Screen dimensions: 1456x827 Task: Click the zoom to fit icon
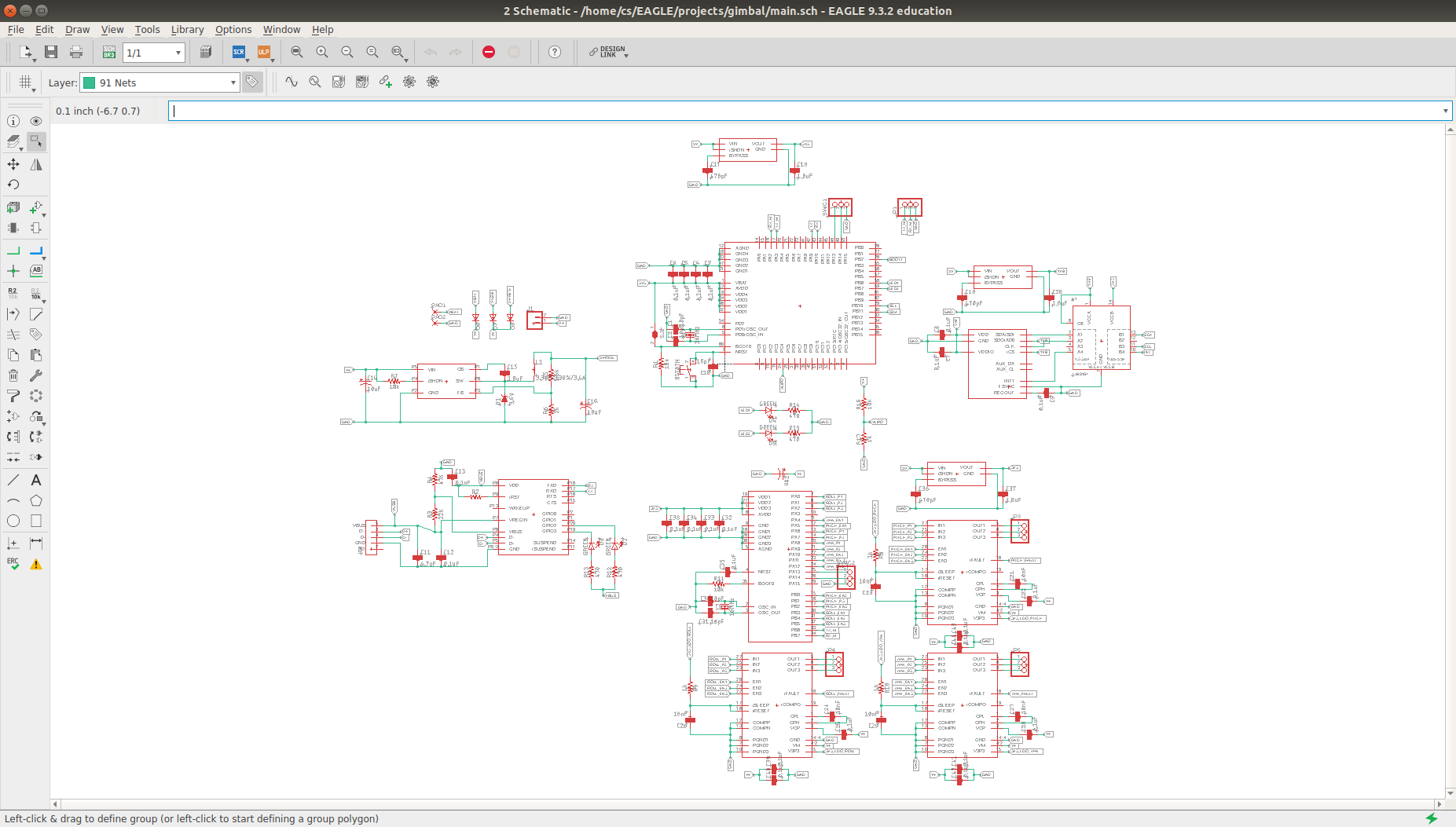pyautogui.click(x=297, y=52)
